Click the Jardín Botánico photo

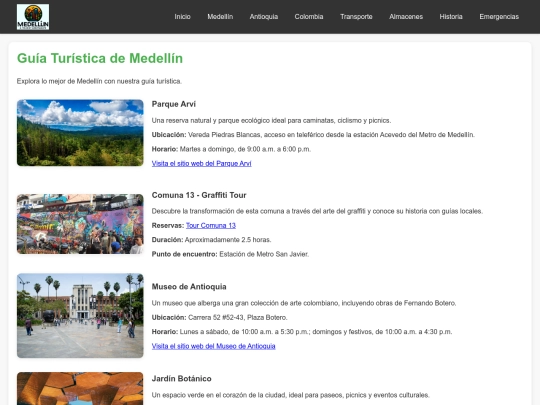point(80,388)
